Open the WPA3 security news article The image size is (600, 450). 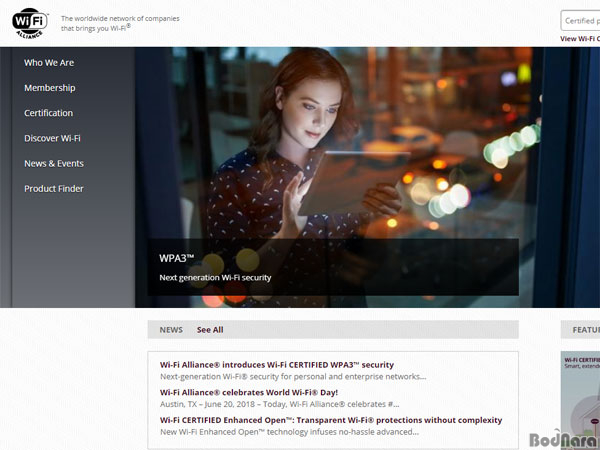277,365
